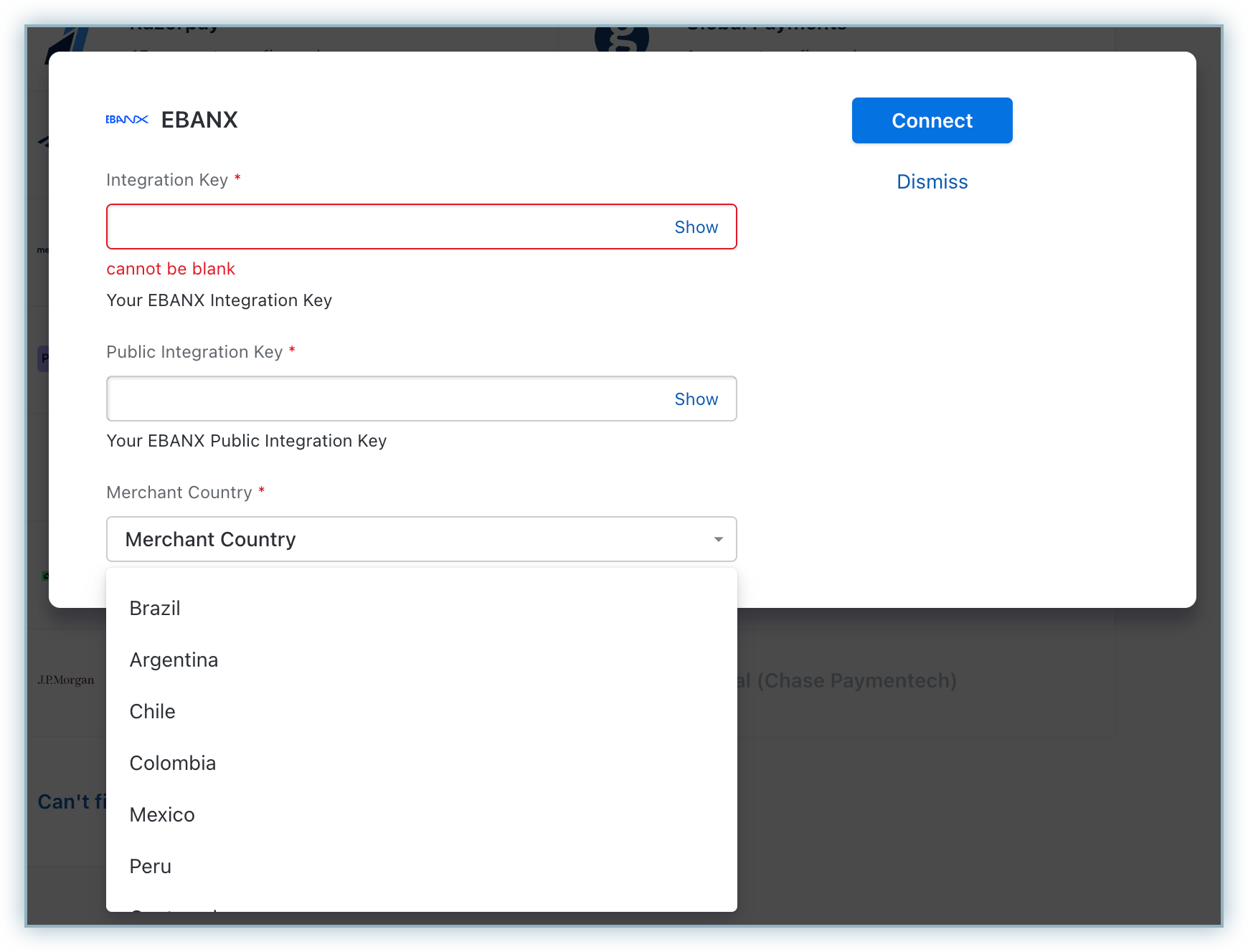Select Brazil from the country list
The image size is (1248, 952).
click(155, 609)
